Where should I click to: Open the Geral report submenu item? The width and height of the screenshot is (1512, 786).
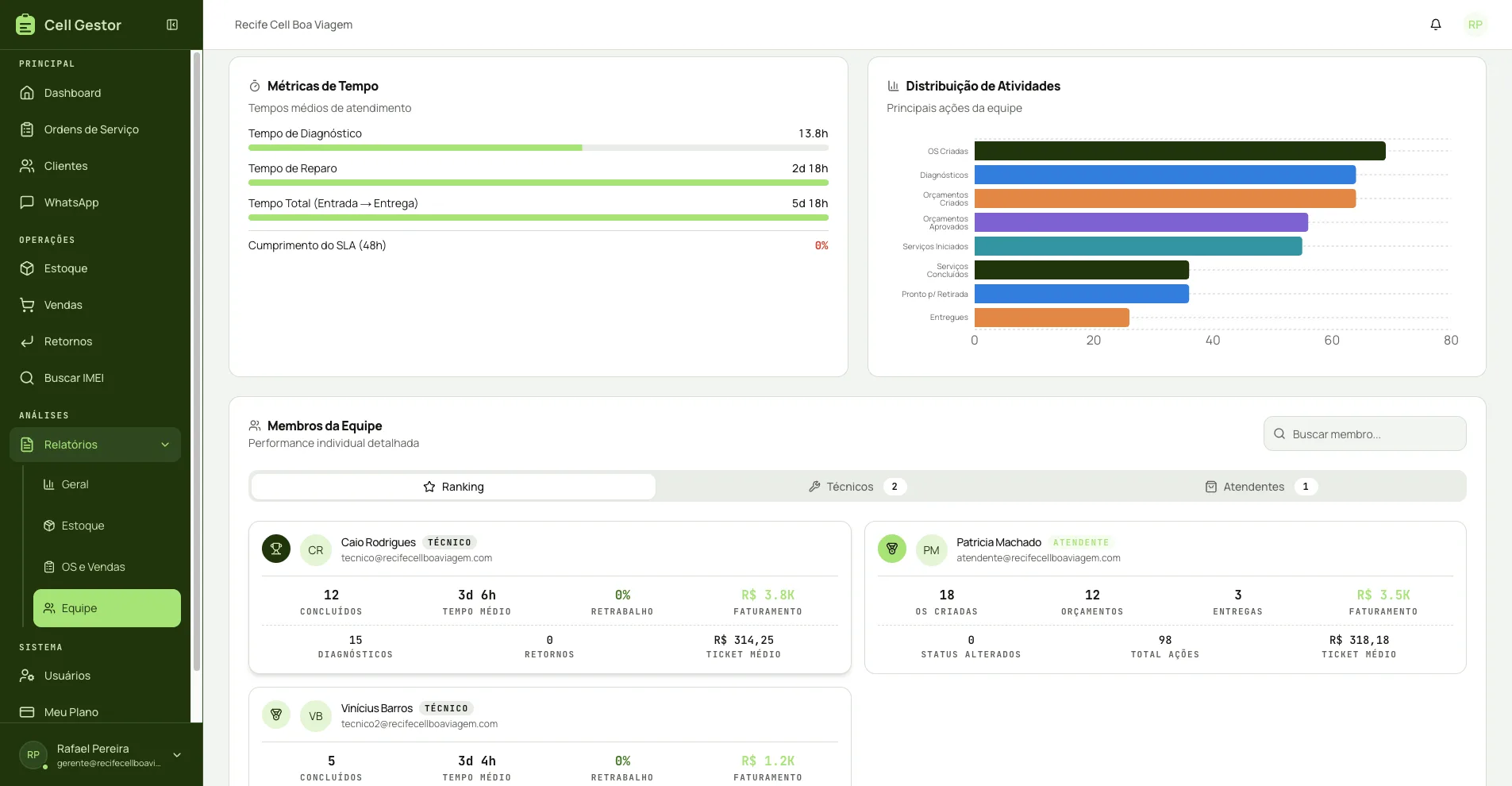107,484
